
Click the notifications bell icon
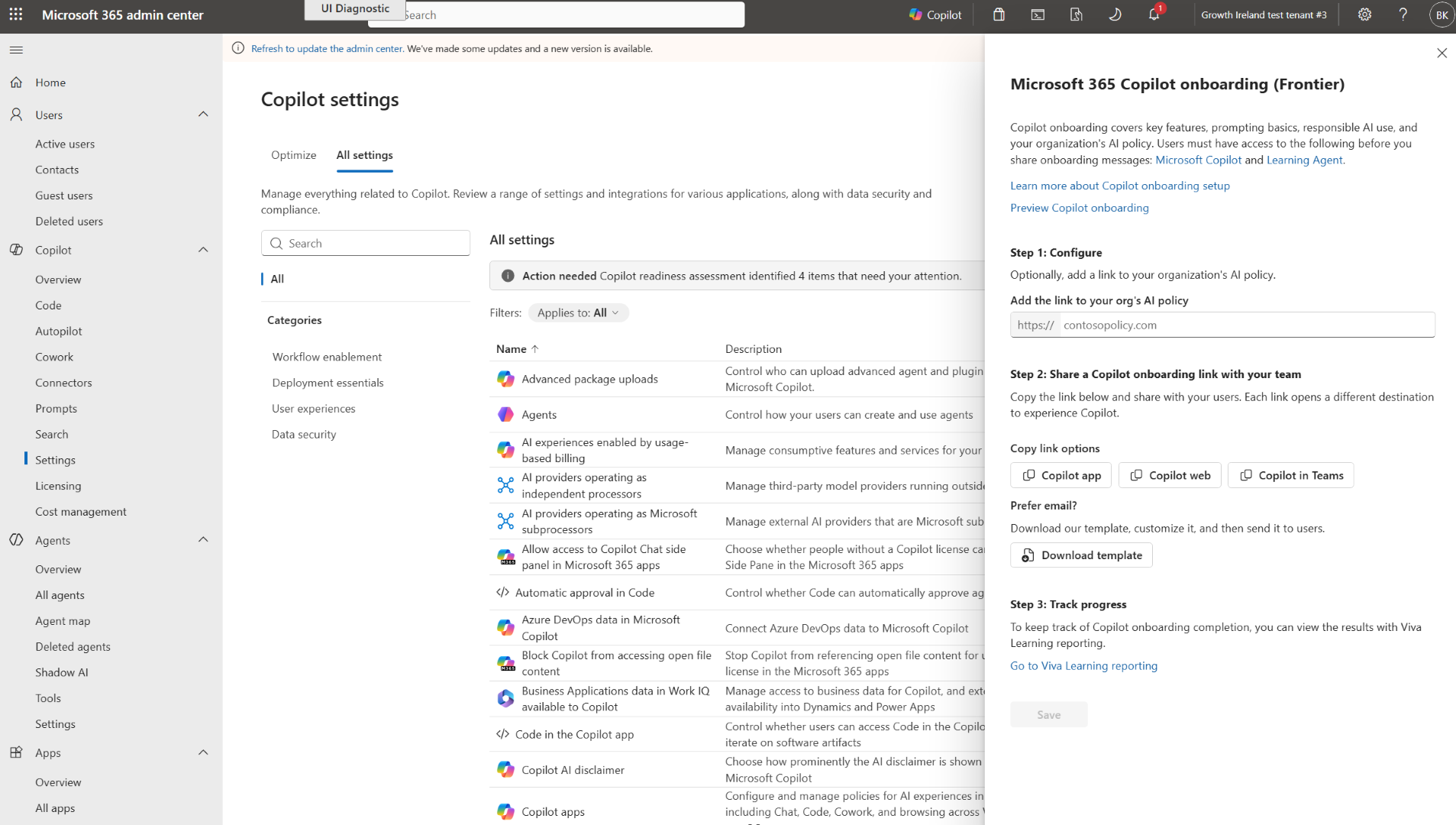[1154, 15]
